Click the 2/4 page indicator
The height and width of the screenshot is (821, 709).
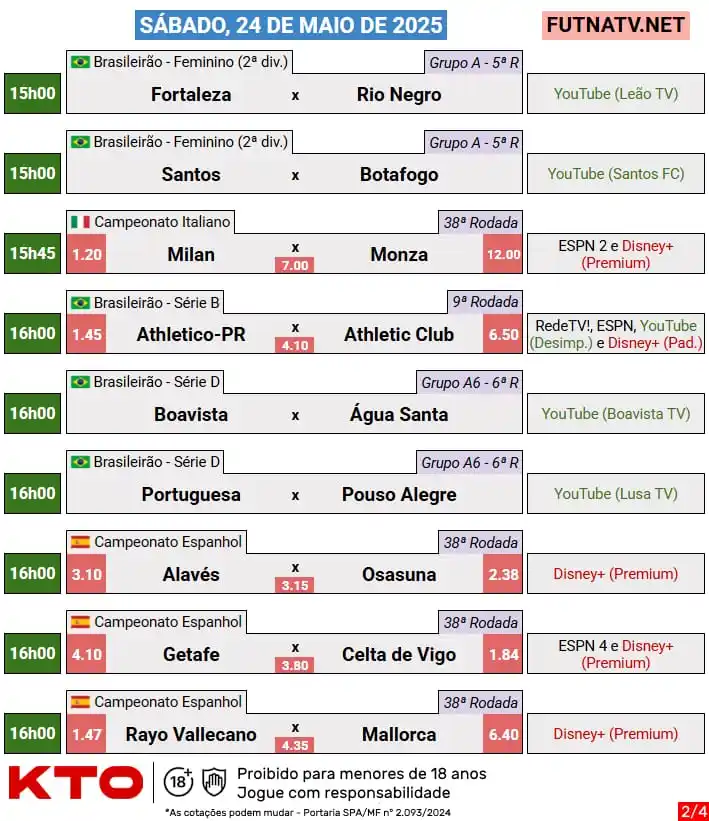694,811
